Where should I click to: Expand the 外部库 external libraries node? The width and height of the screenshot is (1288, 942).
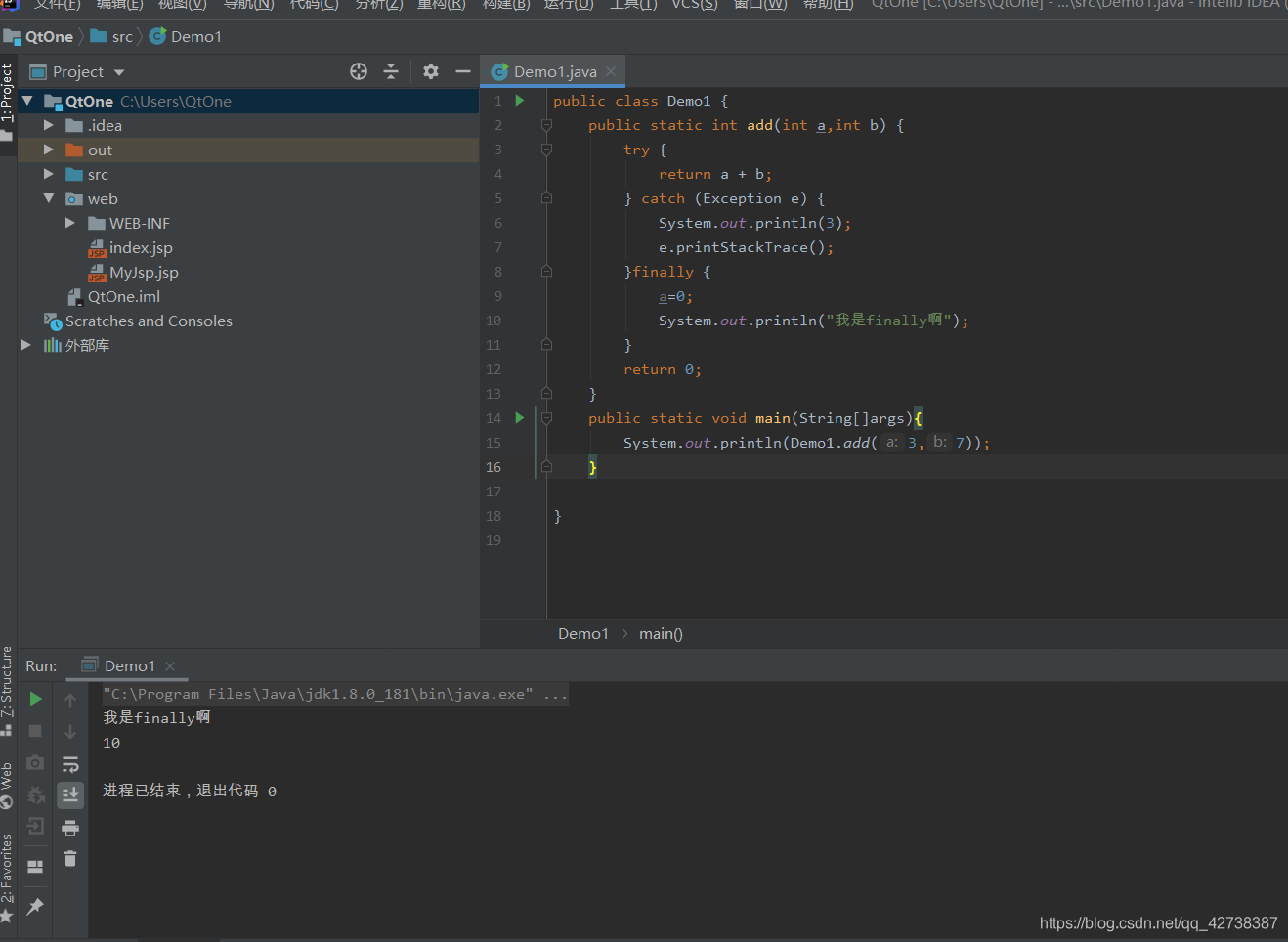click(26, 345)
